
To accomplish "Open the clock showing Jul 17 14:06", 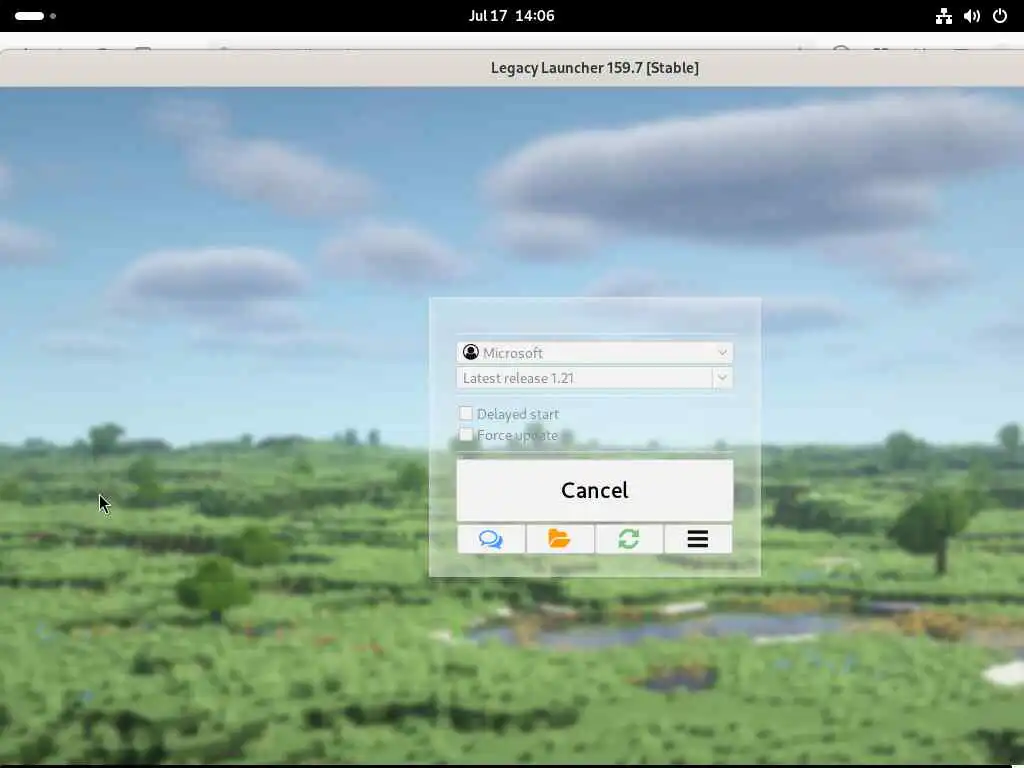I will pos(511,16).
